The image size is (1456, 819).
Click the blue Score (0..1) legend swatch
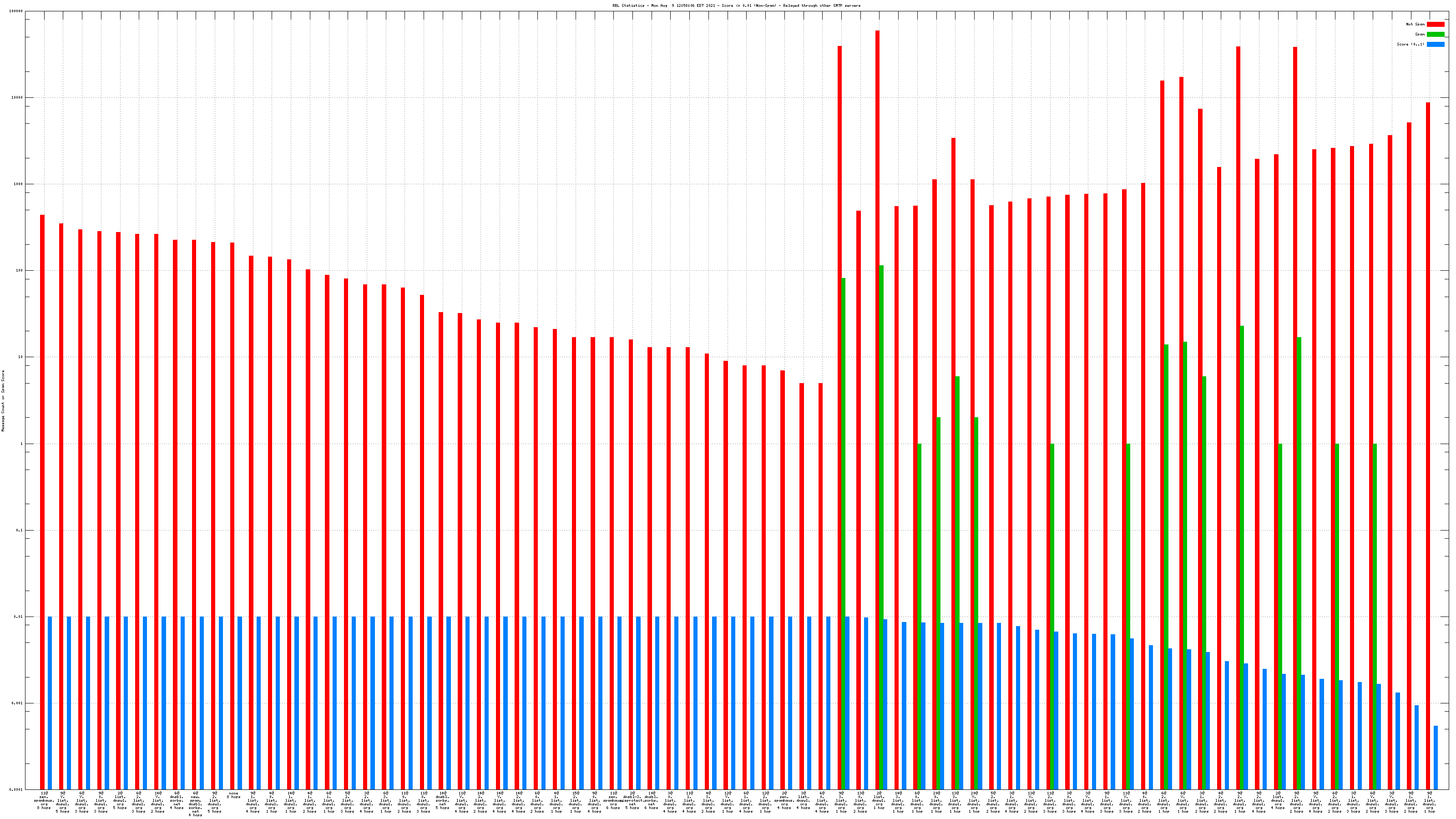click(1435, 44)
